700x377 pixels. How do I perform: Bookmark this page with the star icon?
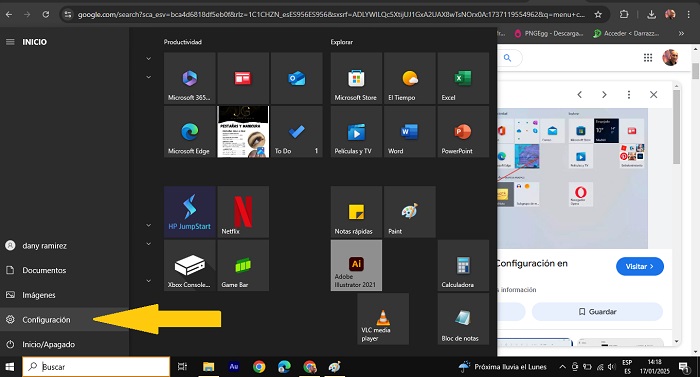[598, 14]
